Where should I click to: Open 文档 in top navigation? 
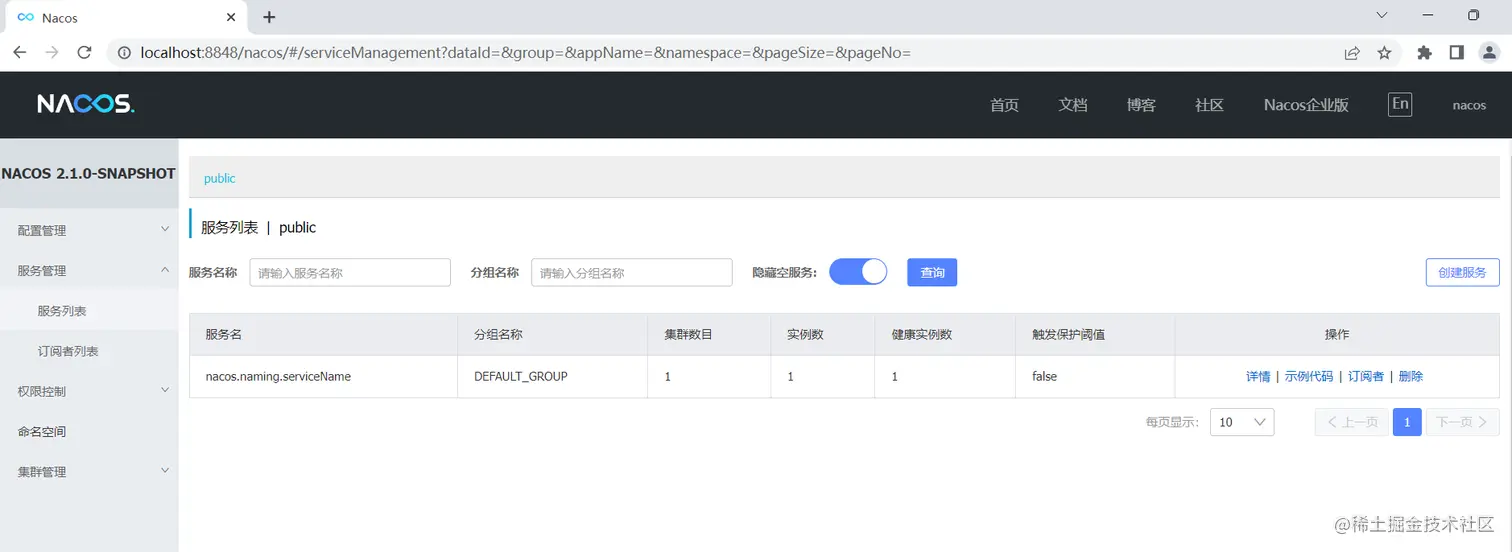(x=1073, y=105)
